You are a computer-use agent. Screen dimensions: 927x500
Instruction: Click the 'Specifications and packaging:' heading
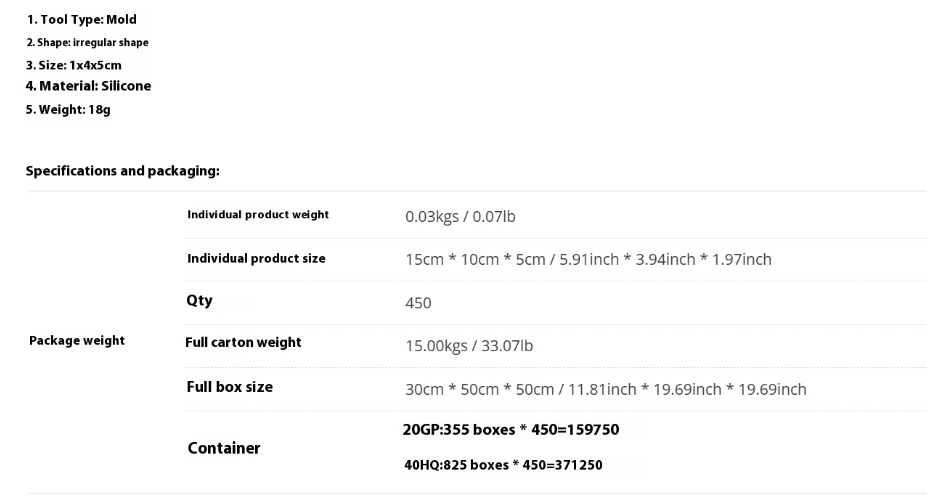point(122,171)
